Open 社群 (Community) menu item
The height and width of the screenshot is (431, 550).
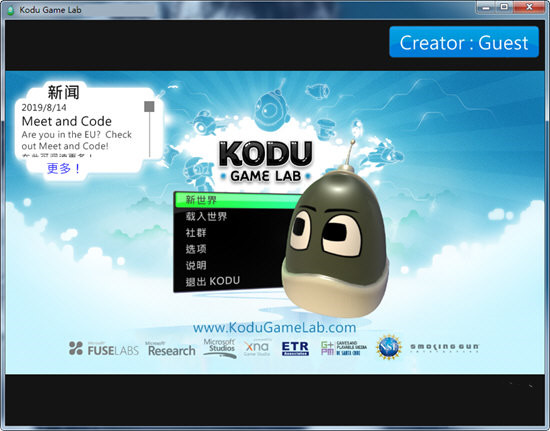click(196, 233)
